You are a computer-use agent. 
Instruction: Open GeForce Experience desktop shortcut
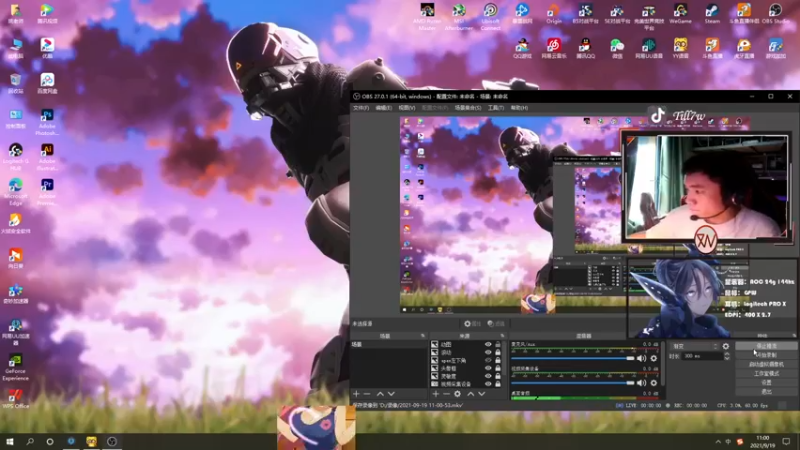[x=15, y=367]
